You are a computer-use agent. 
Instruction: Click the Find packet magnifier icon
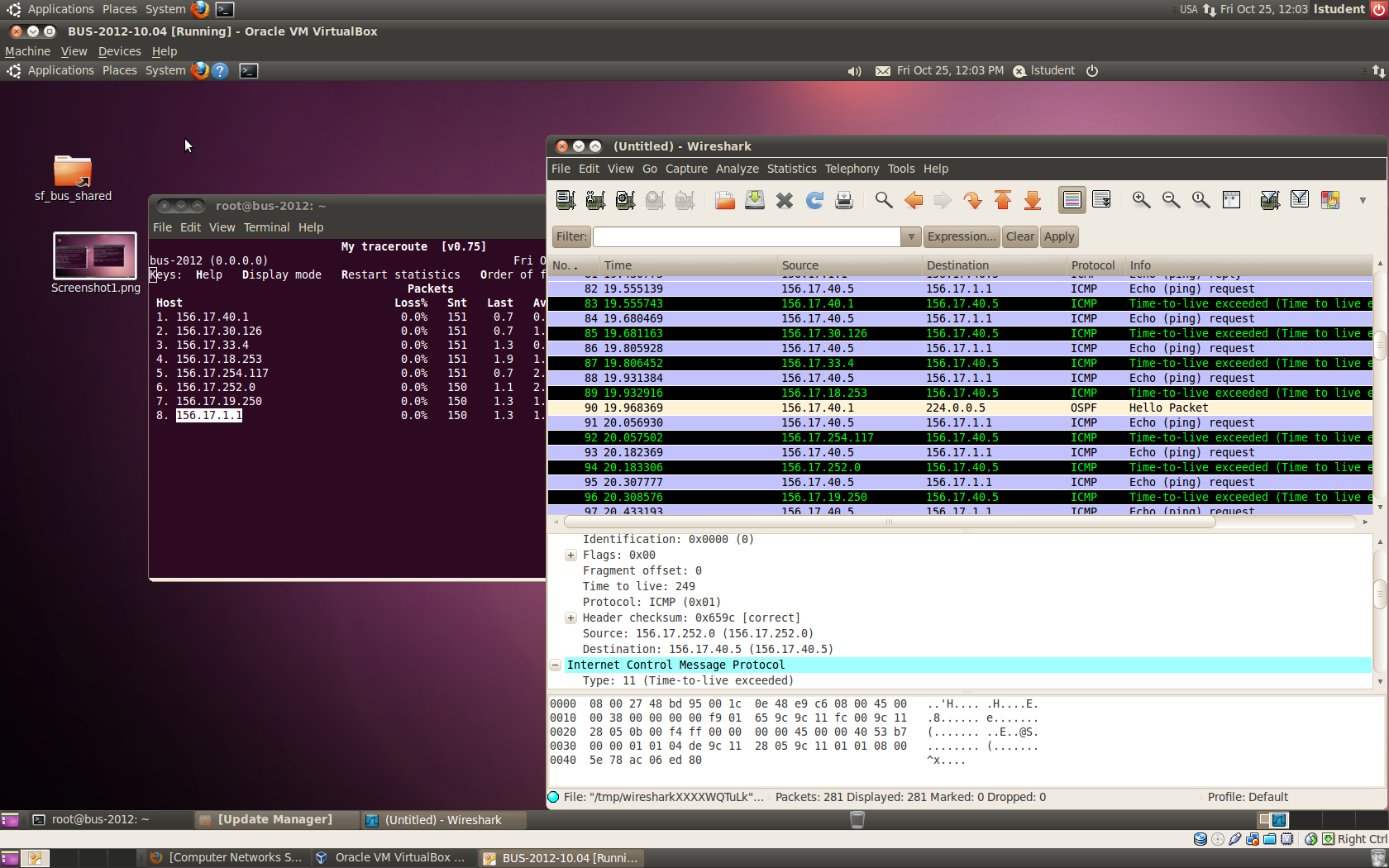coord(884,200)
